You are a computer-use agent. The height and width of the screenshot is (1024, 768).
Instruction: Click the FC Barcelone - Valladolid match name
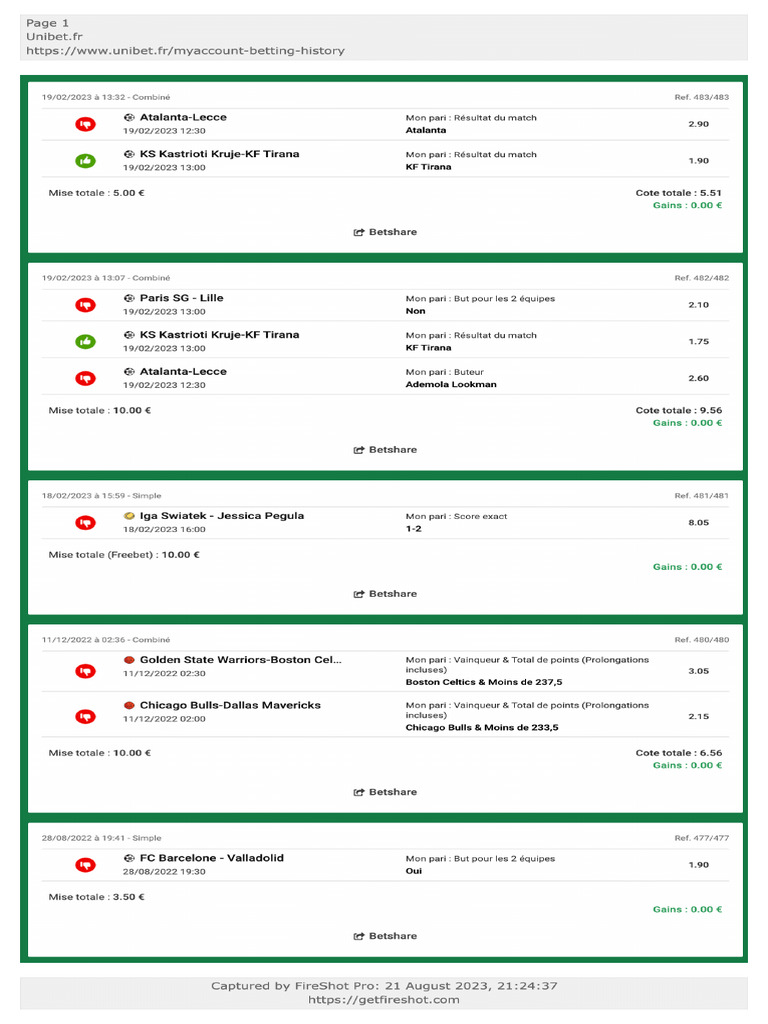pyautogui.click(x=211, y=858)
